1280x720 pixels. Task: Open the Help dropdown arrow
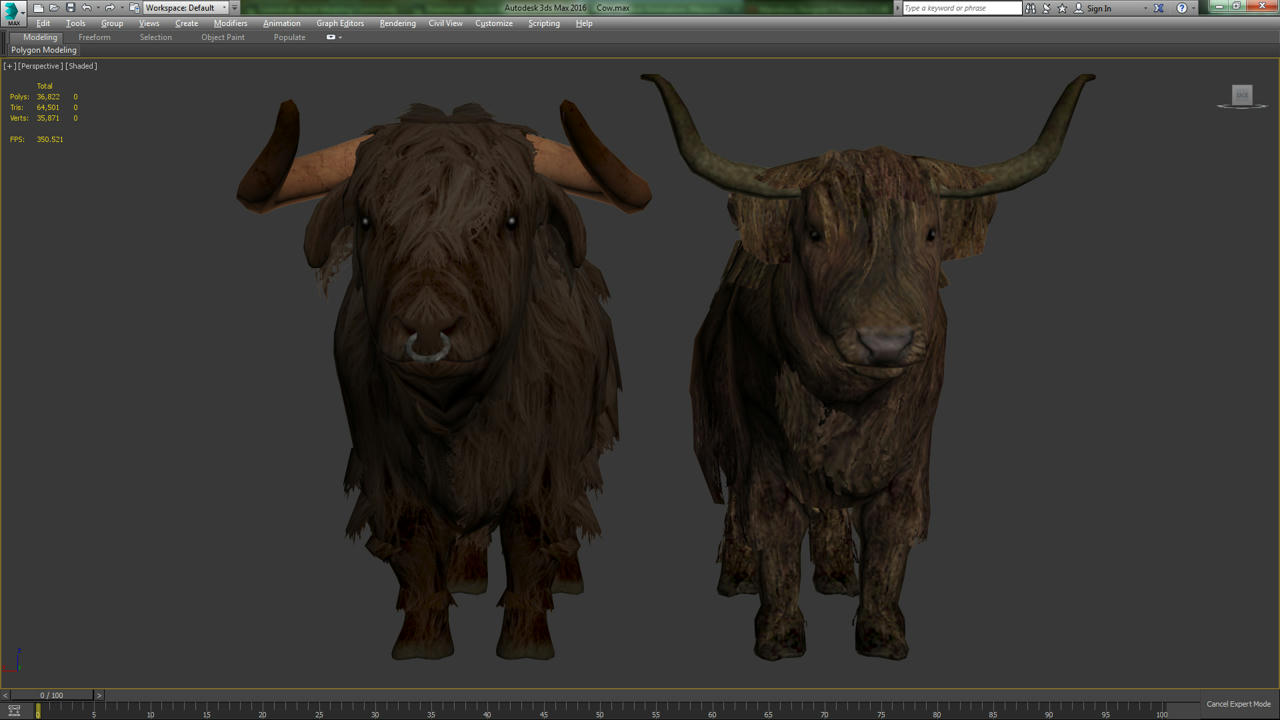click(x=1192, y=8)
